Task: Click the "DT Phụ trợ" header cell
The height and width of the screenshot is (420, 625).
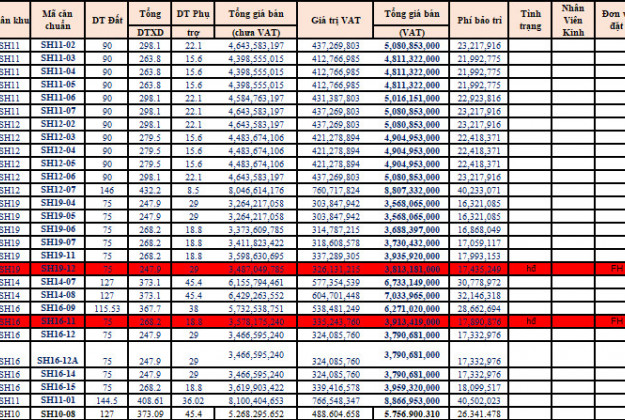Action: tap(193, 19)
